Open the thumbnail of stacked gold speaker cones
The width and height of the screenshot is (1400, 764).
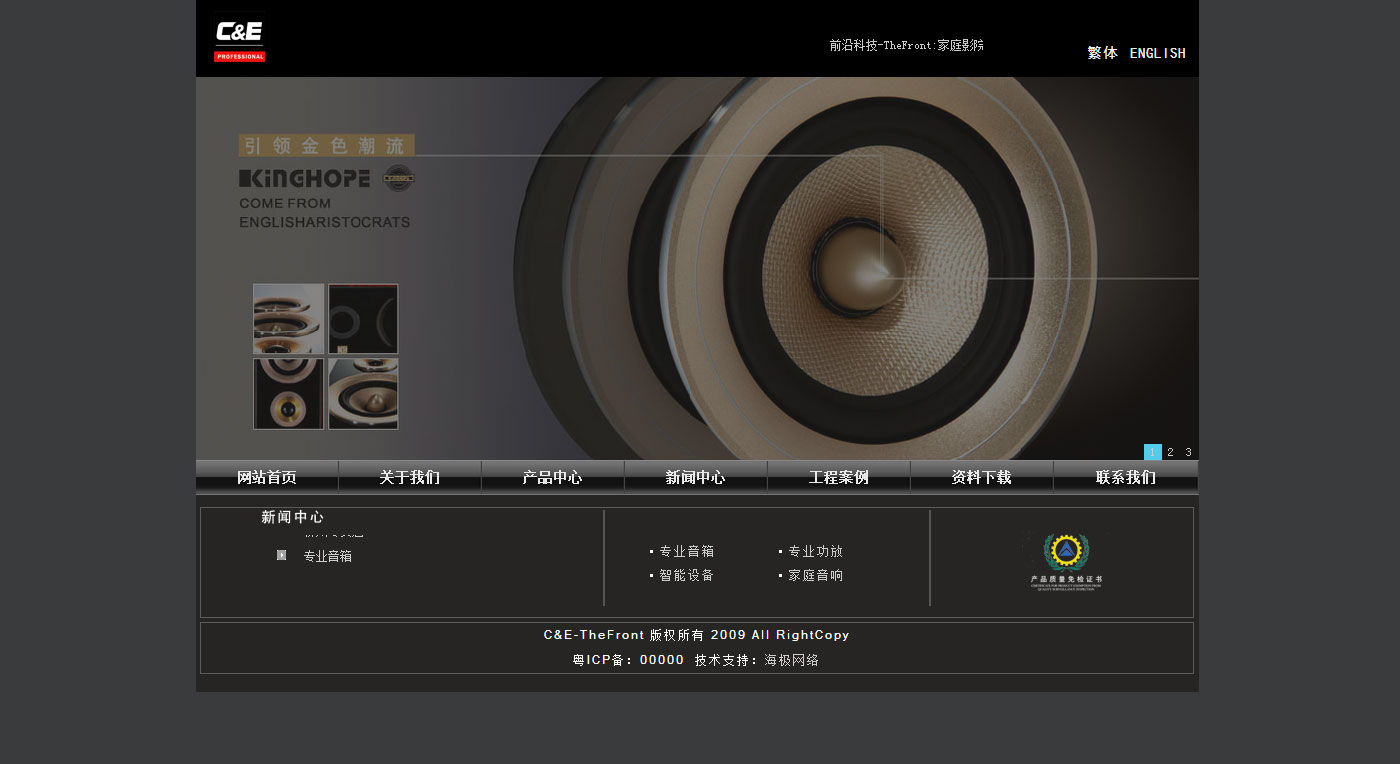(289, 319)
